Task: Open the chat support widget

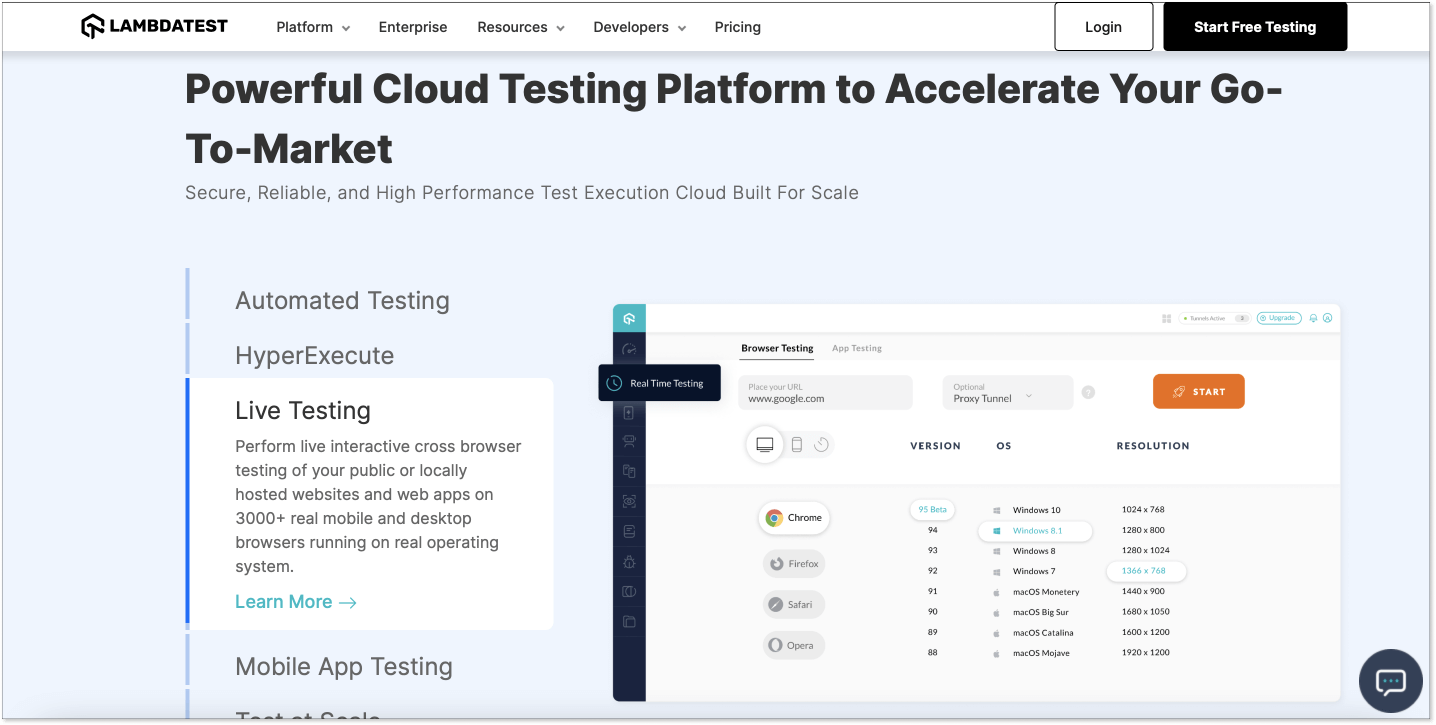Action: (1391, 681)
